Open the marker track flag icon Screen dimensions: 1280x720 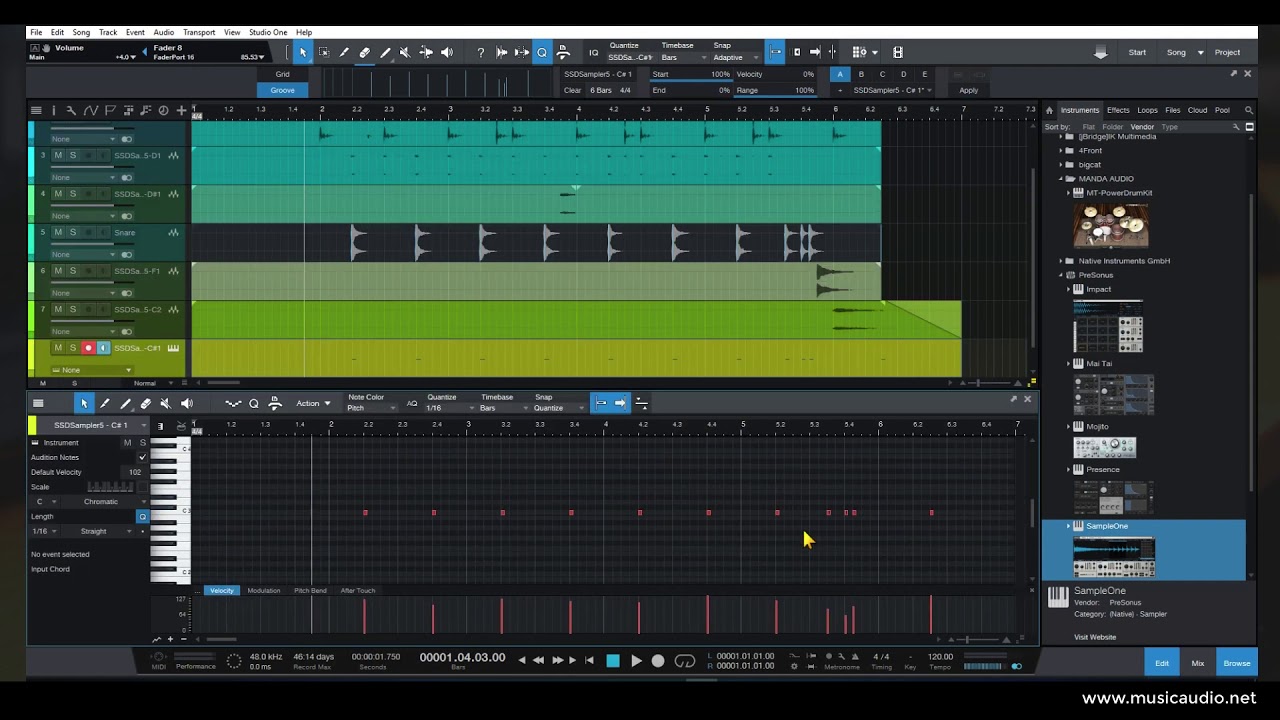point(110,110)
